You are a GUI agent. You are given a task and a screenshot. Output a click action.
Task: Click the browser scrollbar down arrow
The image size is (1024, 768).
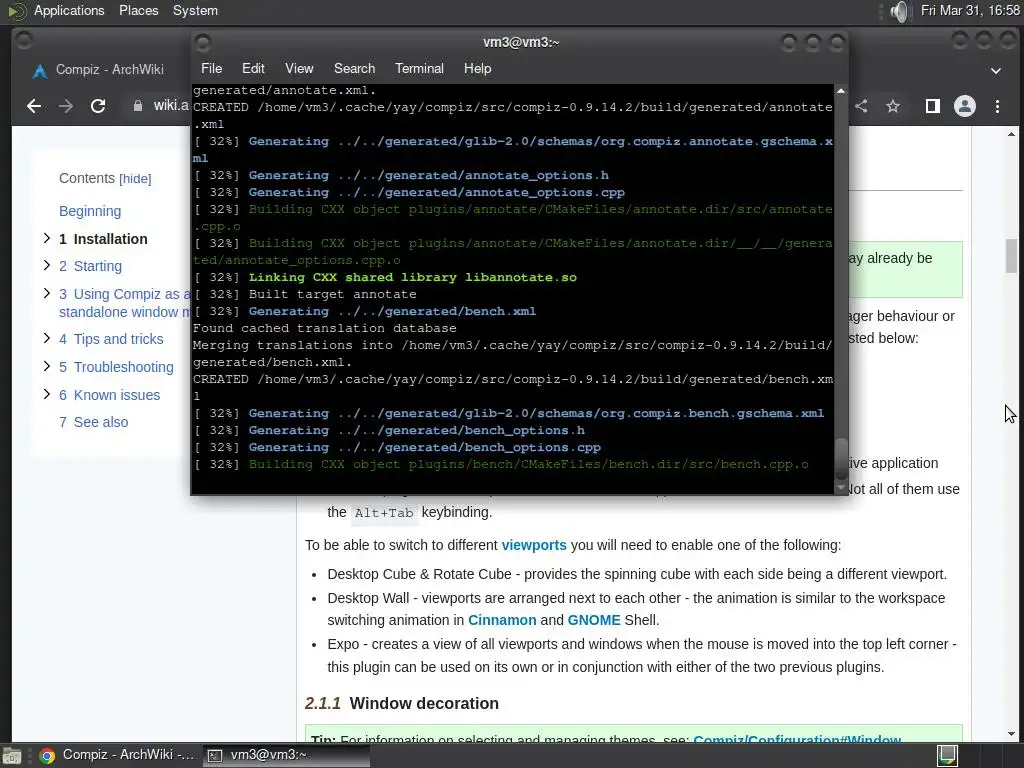(1012, 734)
